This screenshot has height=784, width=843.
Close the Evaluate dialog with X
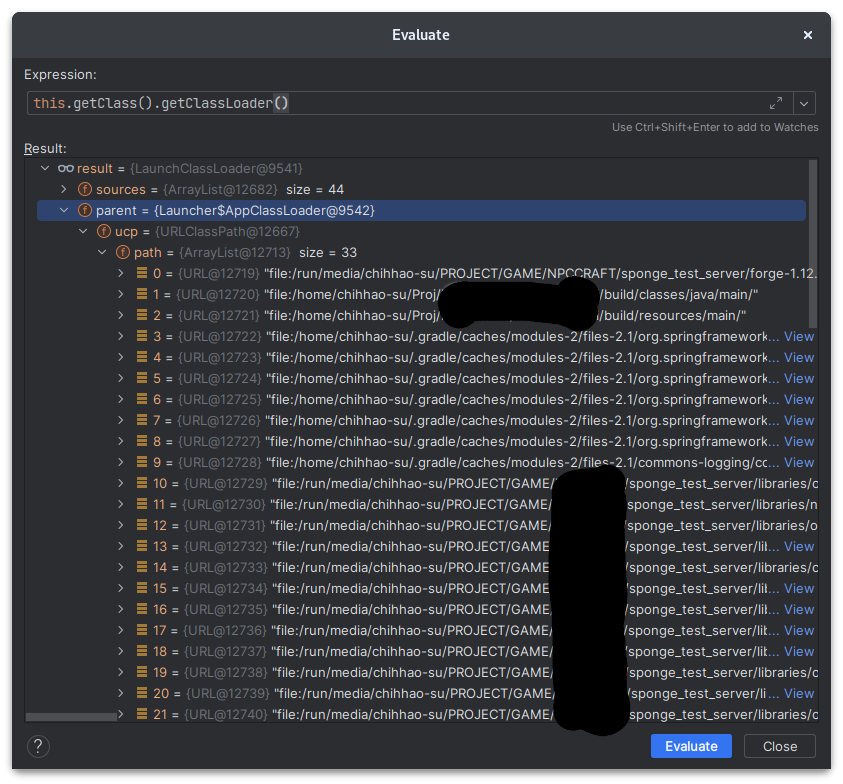pos(808,35)
